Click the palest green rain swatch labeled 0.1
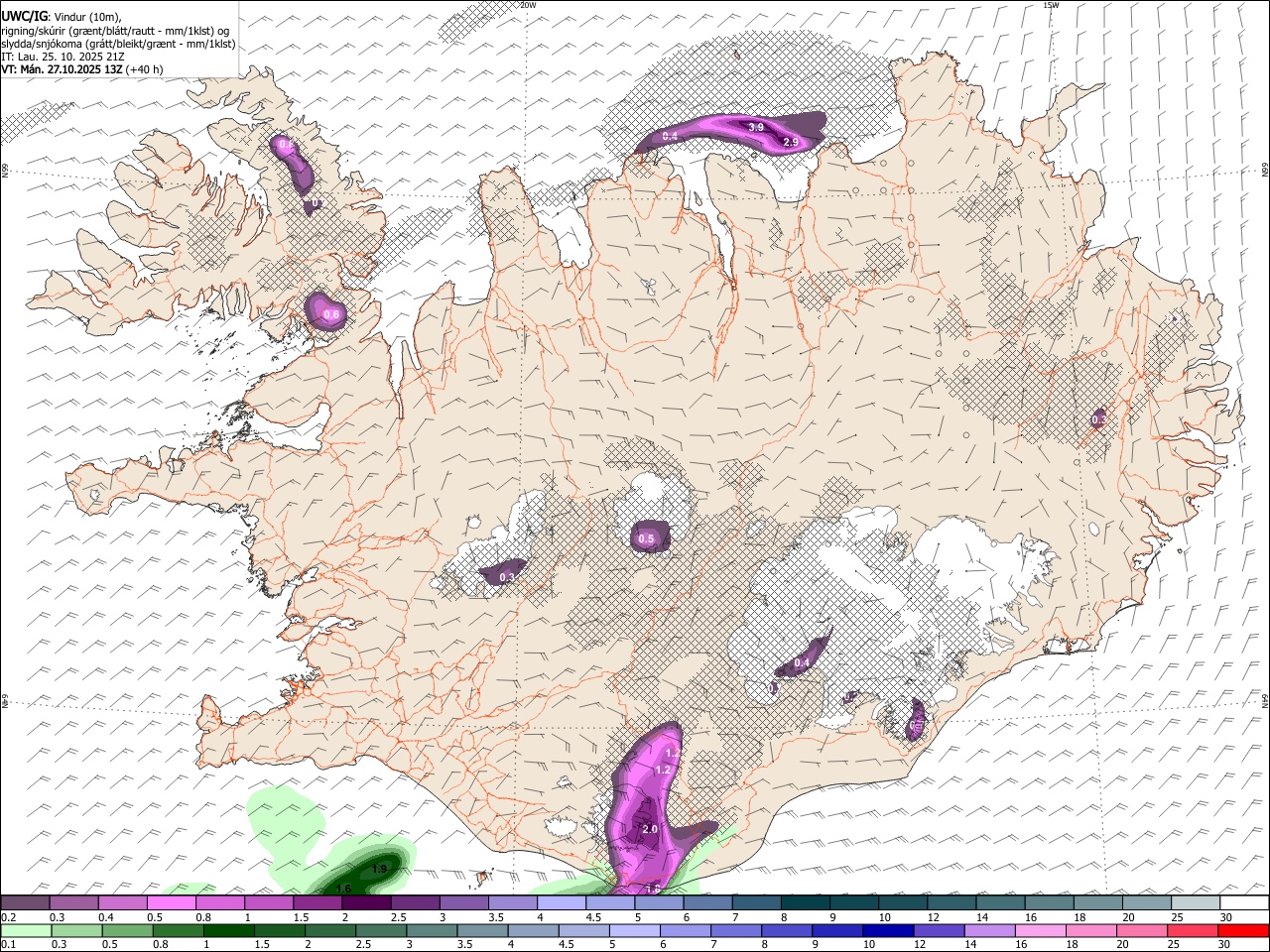The image size is (1270, 952). coord(26,930)
